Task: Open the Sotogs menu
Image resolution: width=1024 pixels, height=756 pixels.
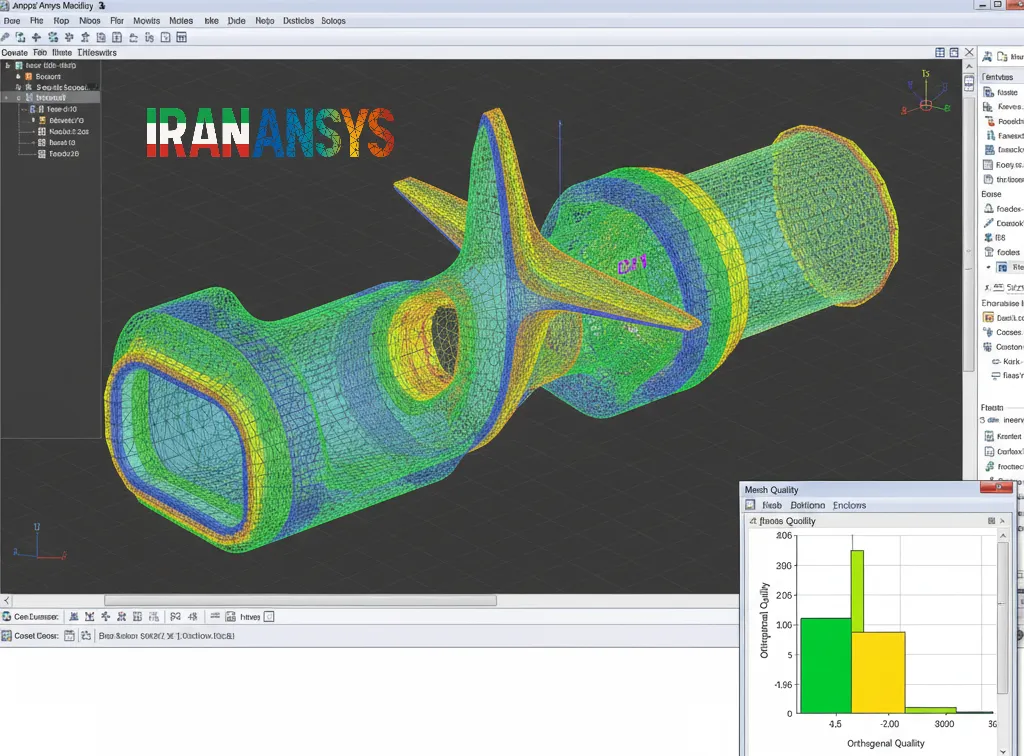Action: tap(333, 21)
